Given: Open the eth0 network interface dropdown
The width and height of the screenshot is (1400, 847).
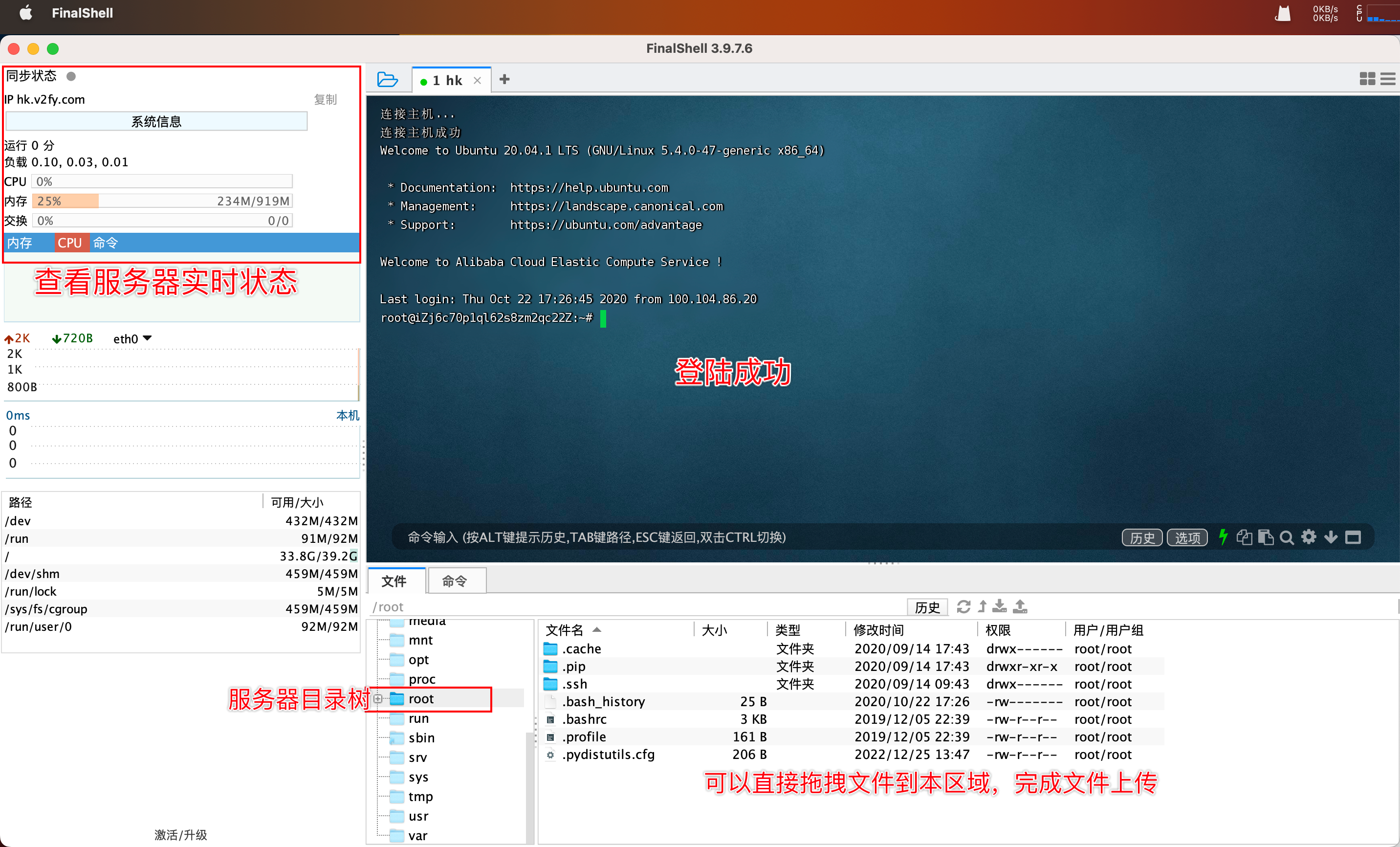Looking at the screenshot, I should coord(132,339).
